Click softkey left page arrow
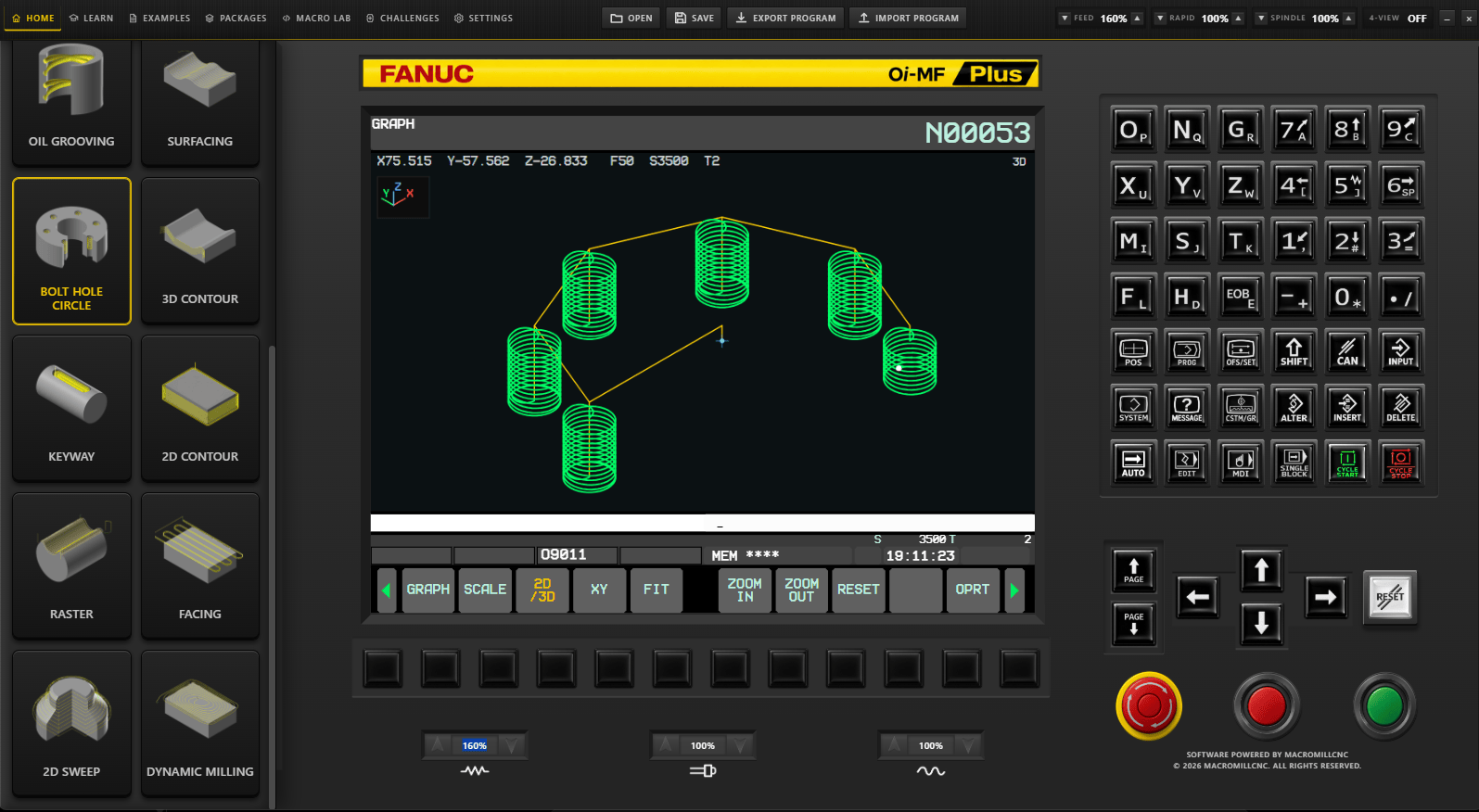1479x812 pixels. tap(387, 590)
